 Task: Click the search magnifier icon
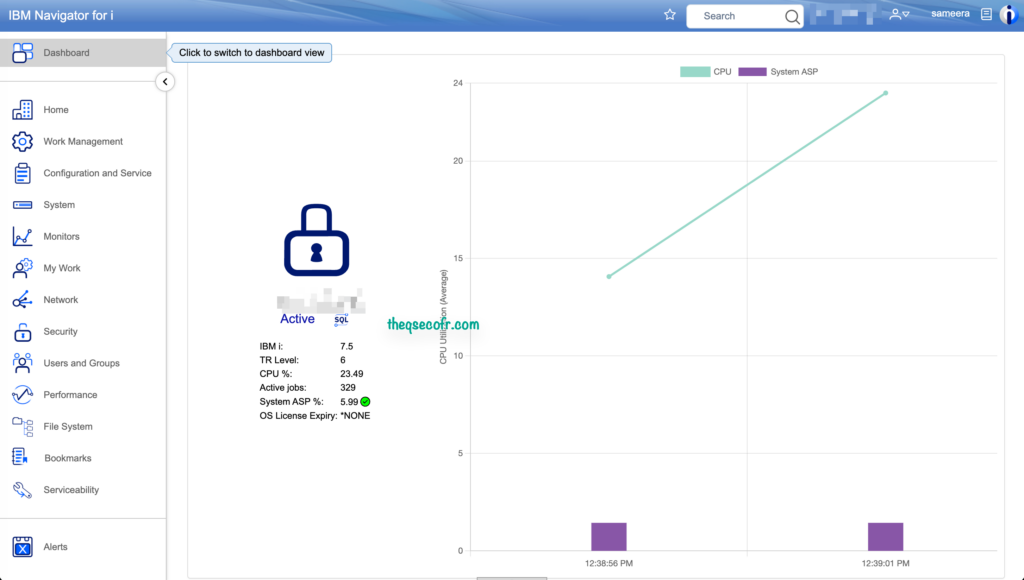coord(792,16)
